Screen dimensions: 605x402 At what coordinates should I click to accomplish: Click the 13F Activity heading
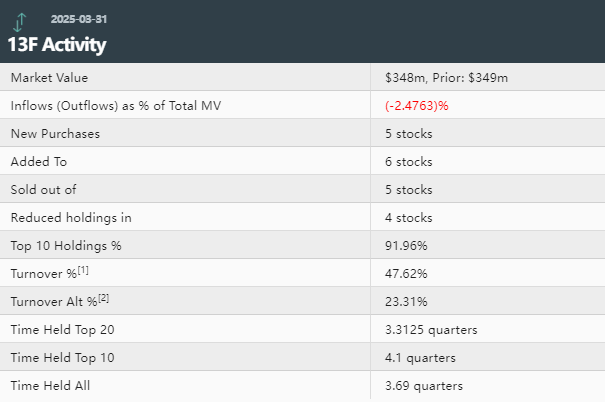pyautogui.click(x=57, y=44)
